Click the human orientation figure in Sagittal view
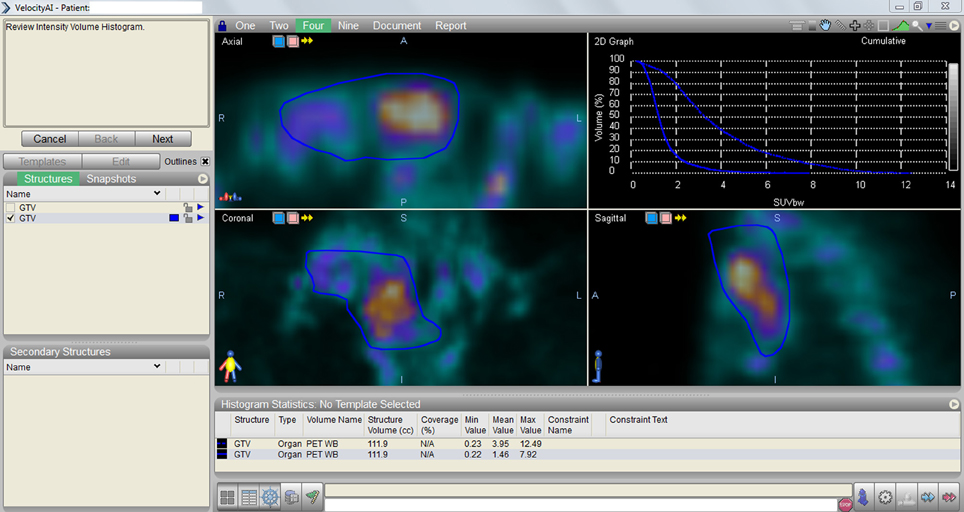This screenshot has width=964, height=512. coord(598,367)
